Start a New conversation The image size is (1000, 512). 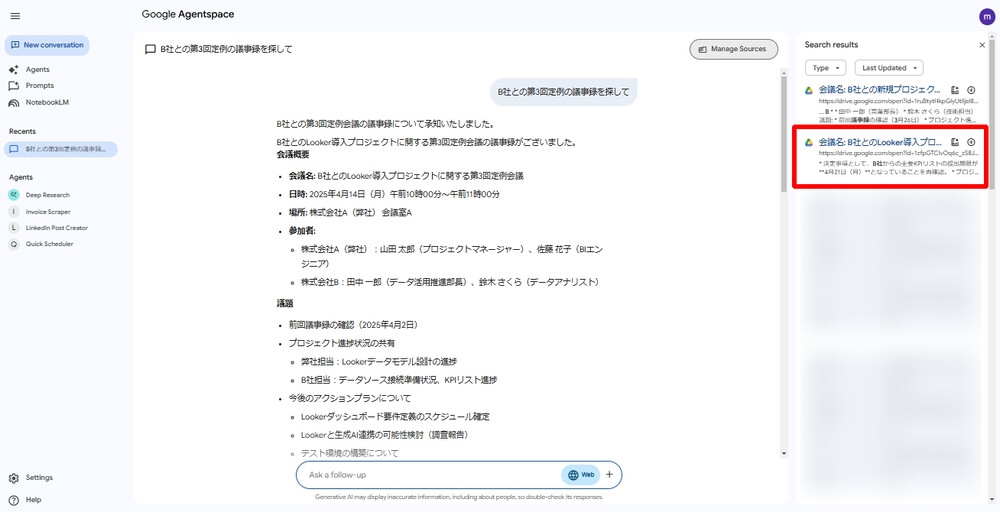pos(47,45)
